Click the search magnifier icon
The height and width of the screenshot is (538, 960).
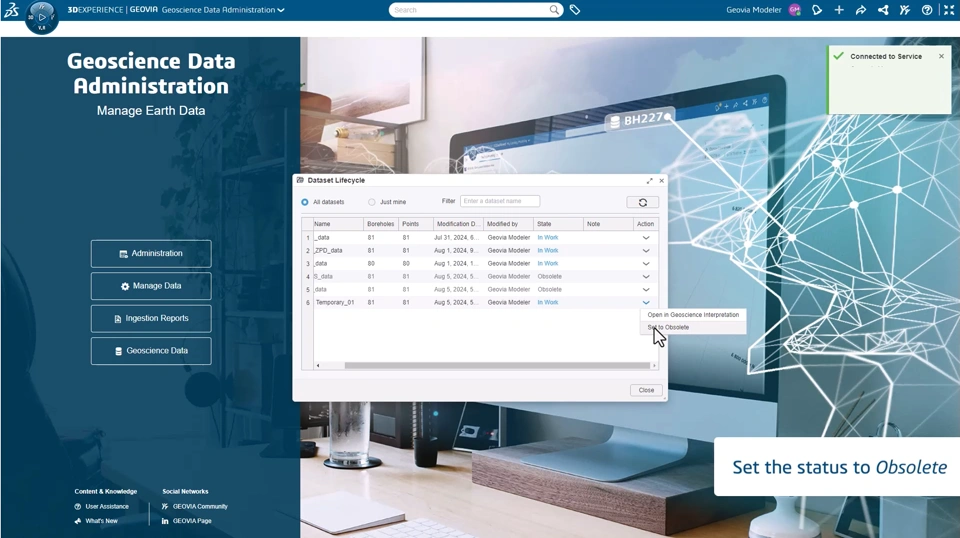coord(554,10)
